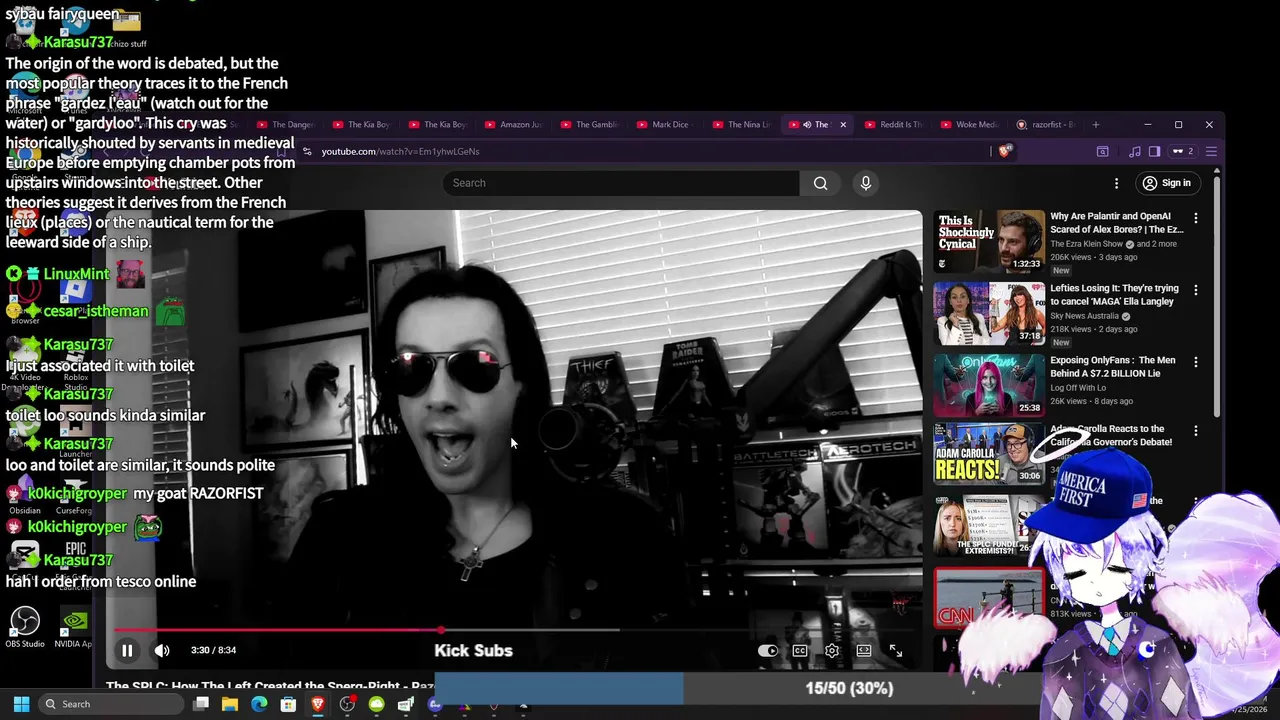Open Microsoft Store in taskbar
1280x720 pixels.
pyautogui.click(x=288, y=704)
